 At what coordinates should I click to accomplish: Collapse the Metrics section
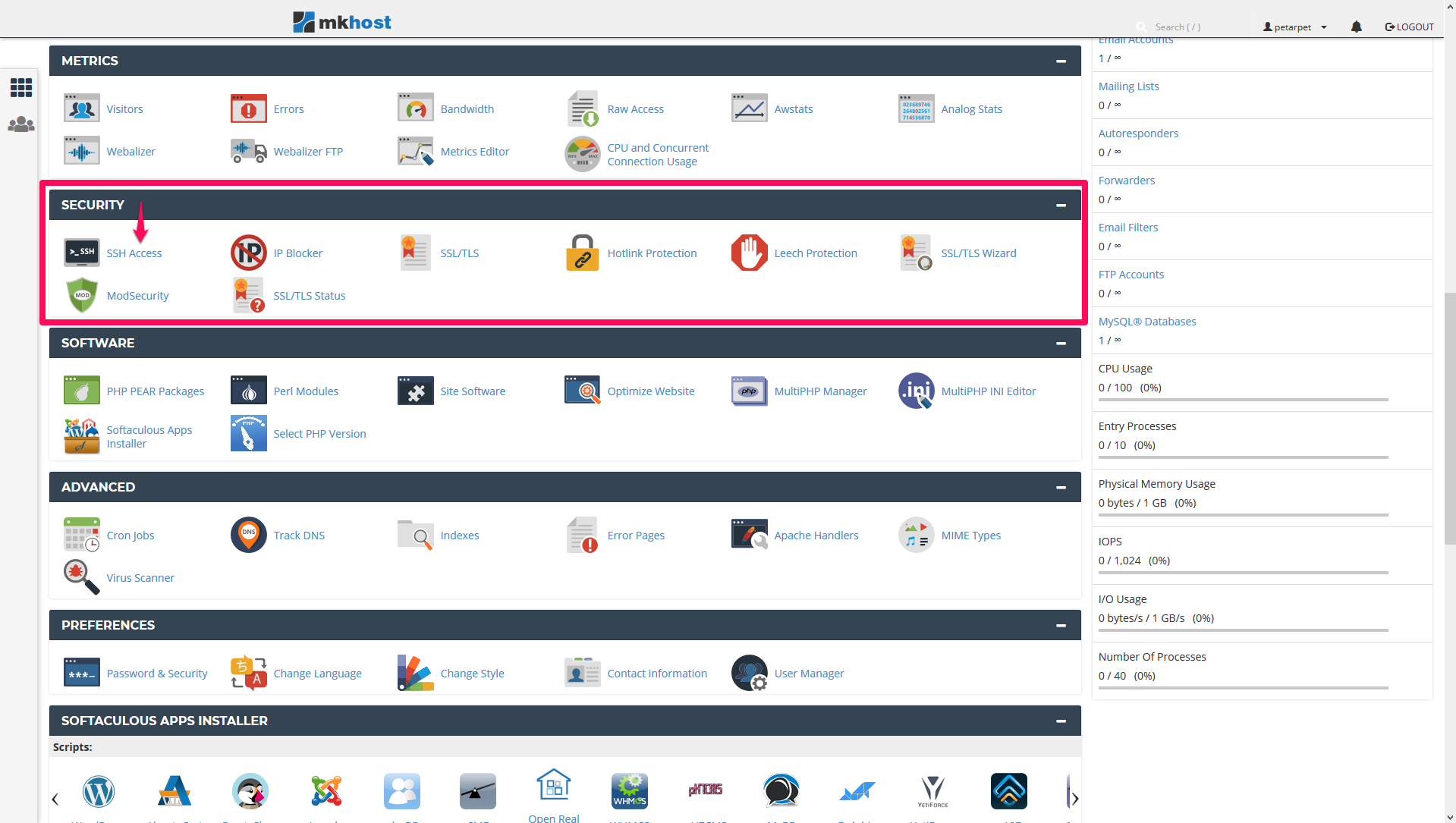click(1061, 61)
